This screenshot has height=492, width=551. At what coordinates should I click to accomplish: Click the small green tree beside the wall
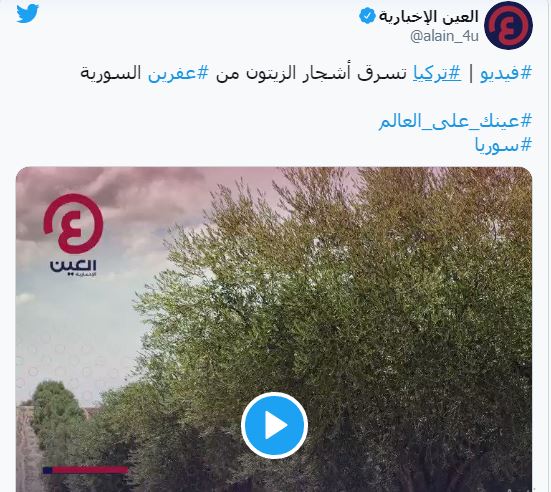(56, 411)
